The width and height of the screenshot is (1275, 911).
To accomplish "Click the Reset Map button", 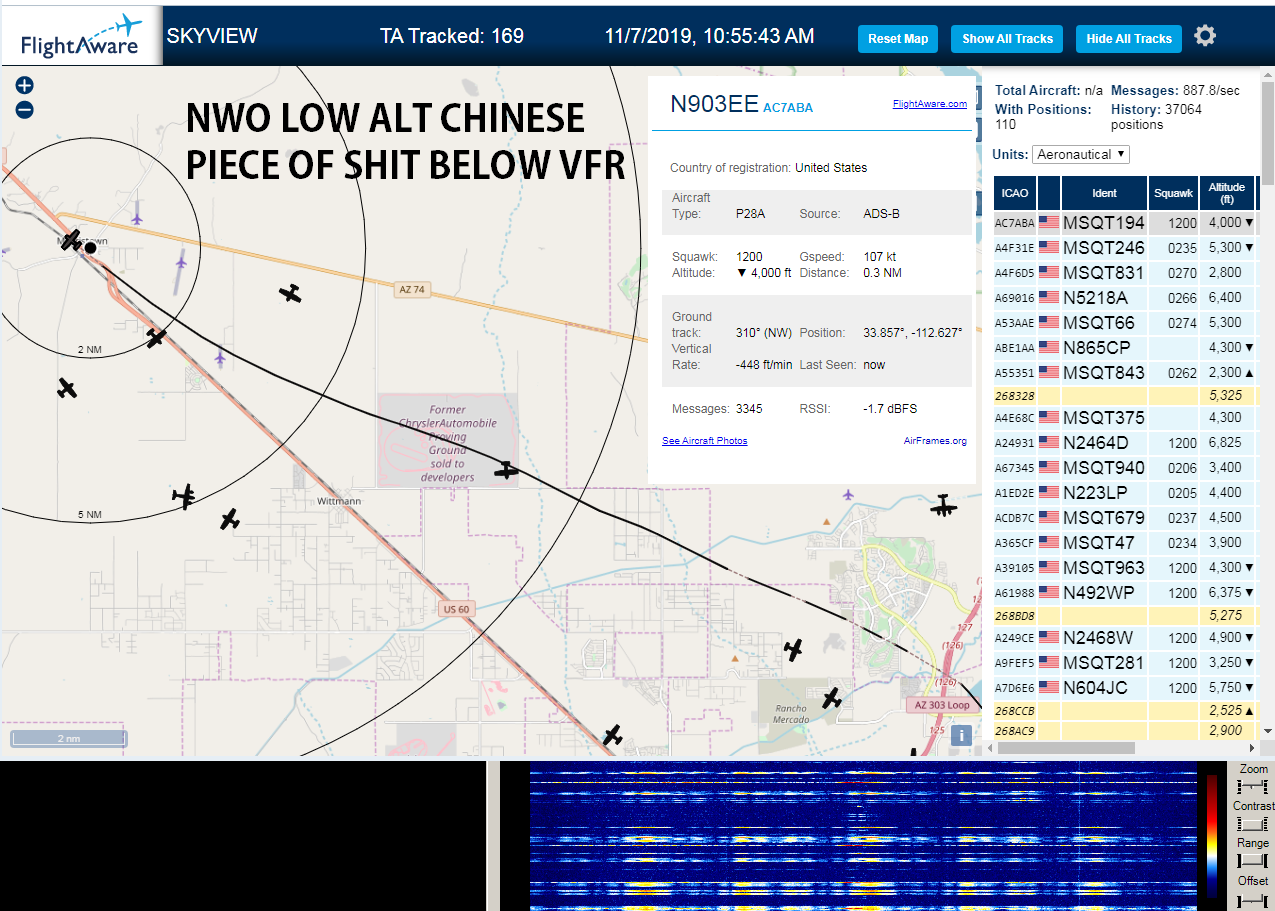I will (x=898, y=39).
